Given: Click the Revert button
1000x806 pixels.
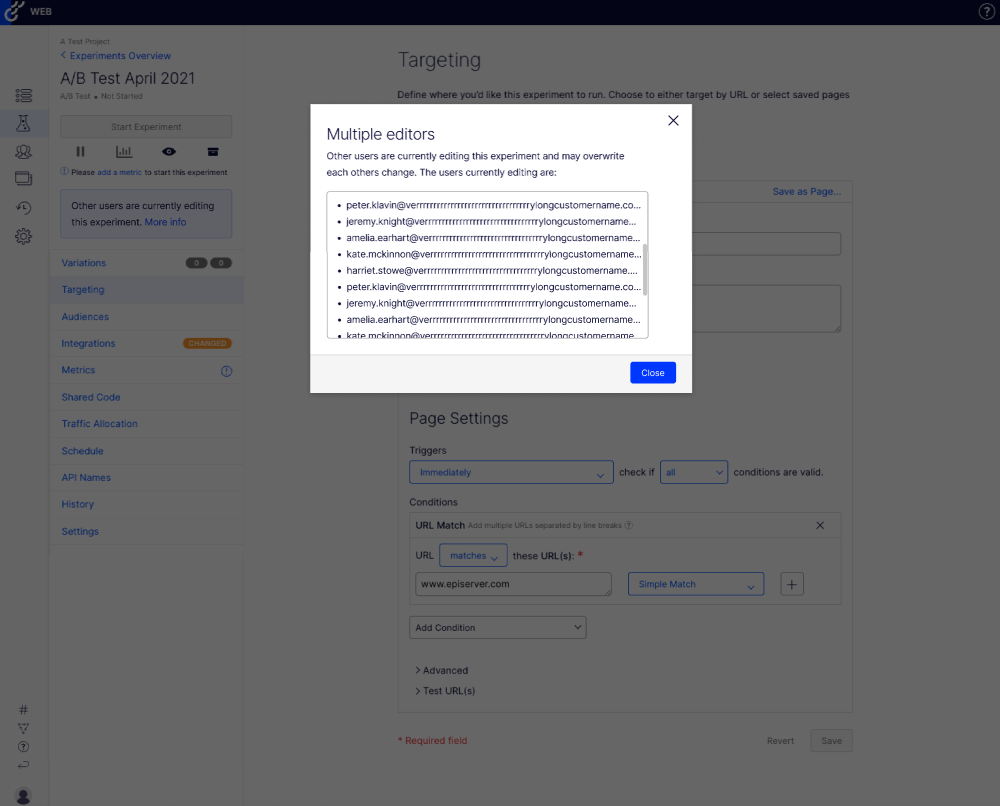Looking at the screenshot, I should click(780, 741).
